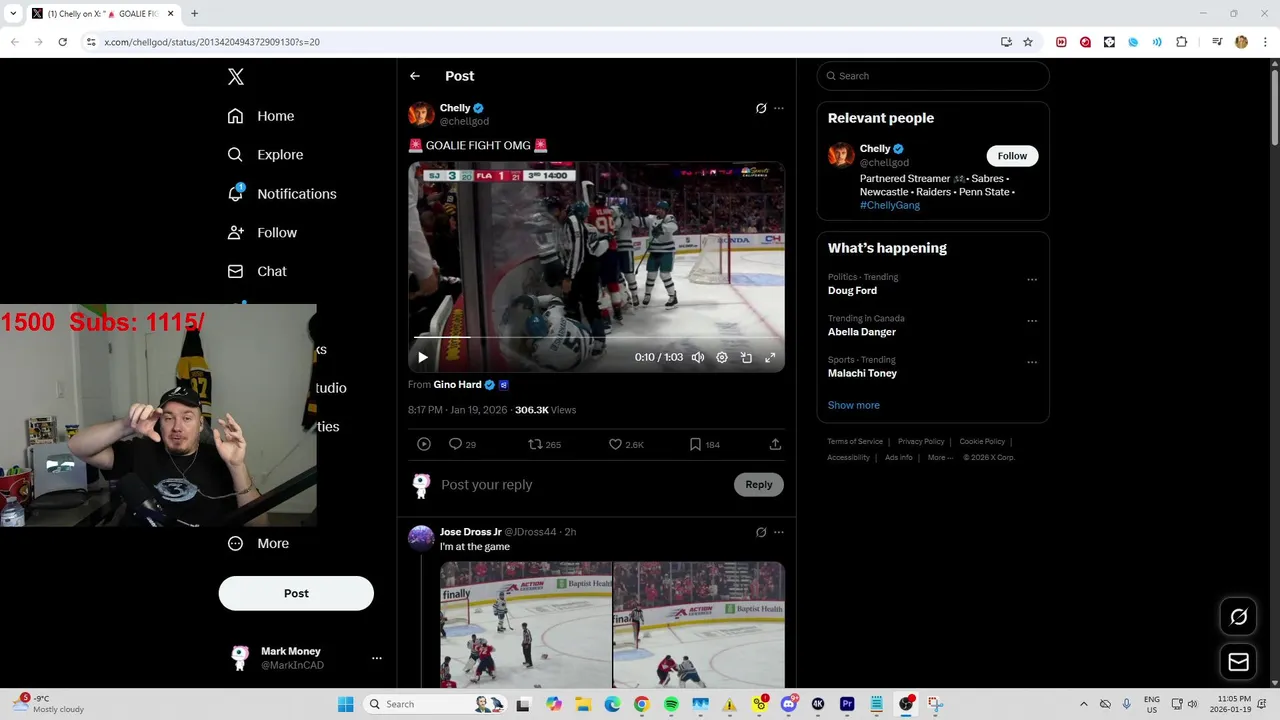Screen dimensions: 1280x720
Task: Open the floating Grok button
Action: (1238, 617)
